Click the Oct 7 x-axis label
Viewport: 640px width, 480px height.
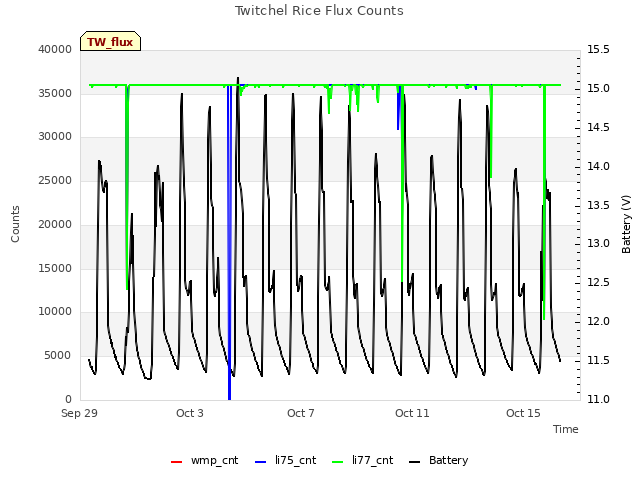301,413
